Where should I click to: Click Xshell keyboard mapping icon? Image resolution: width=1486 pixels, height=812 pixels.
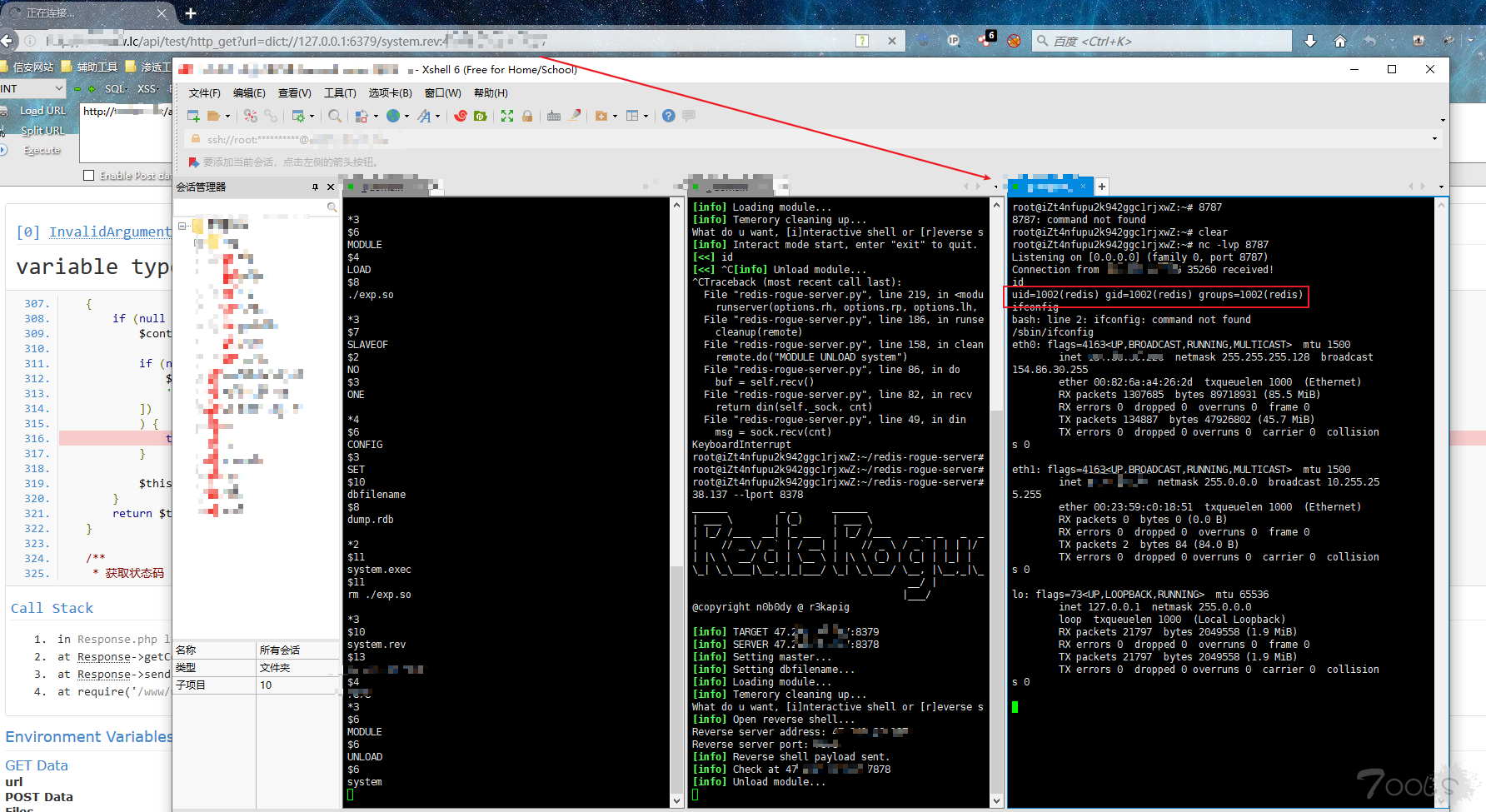click(x=554, y=116)
